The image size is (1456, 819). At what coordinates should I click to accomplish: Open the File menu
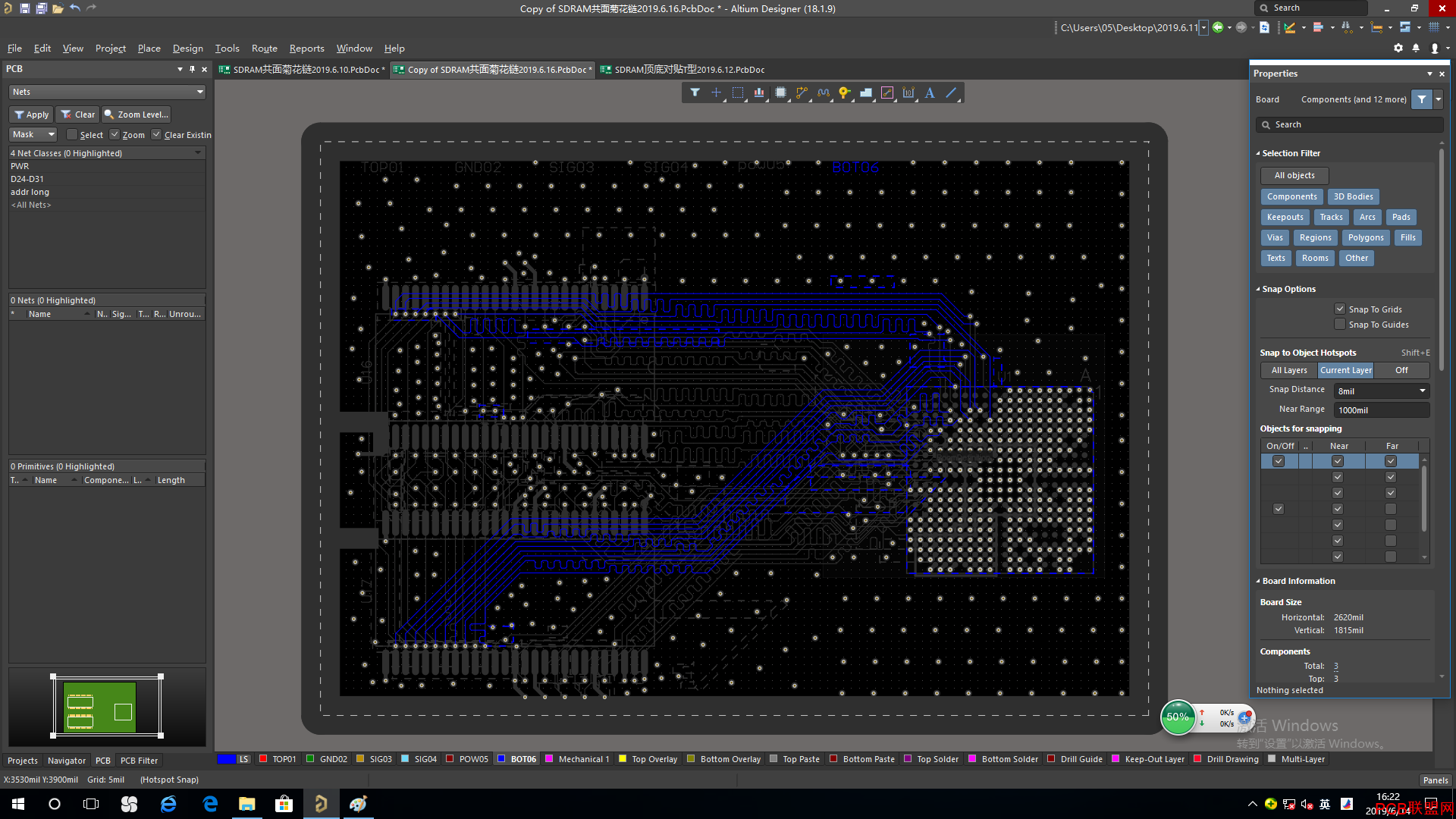14,48
